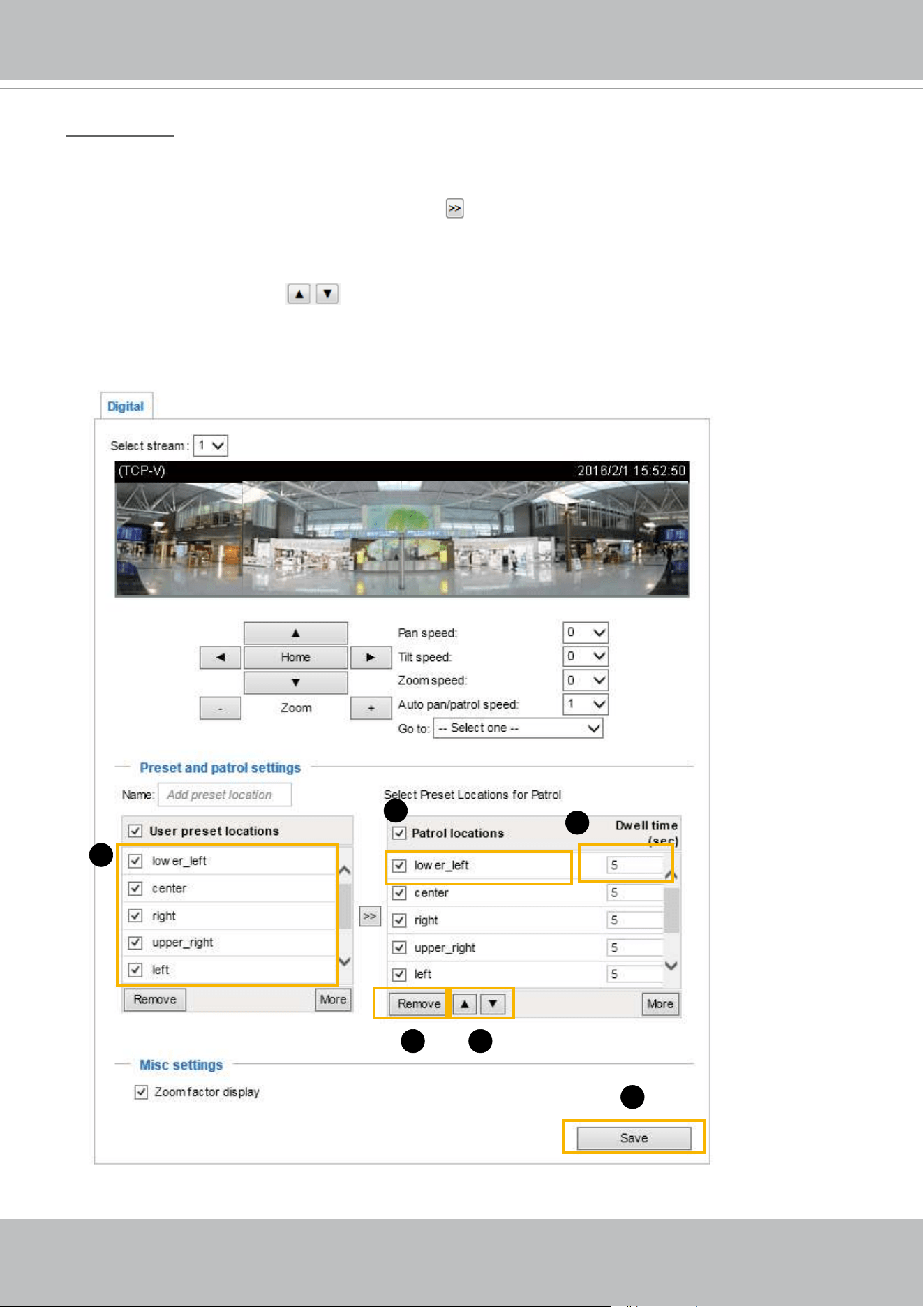The width and height of the screenshot is (924, 1307).
Task: Click the 'Misc settings' heading
Action: [181, 1065]
